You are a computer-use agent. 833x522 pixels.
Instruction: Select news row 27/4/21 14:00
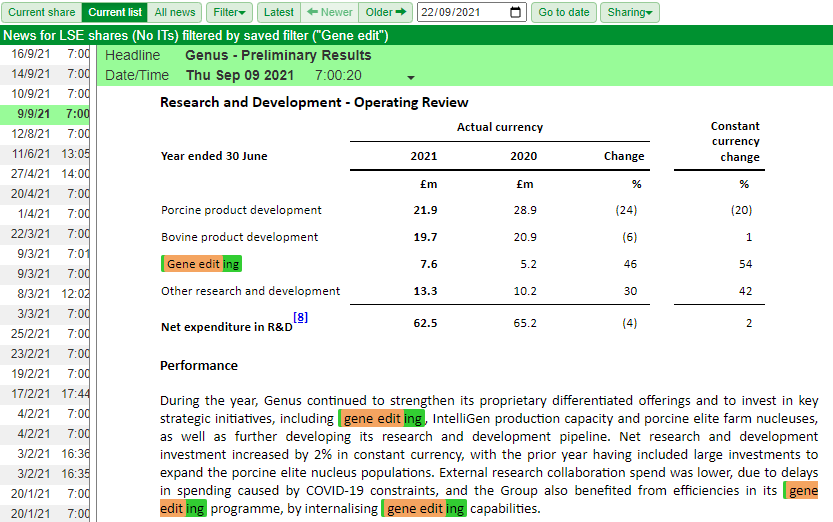(x=45, y=174)
